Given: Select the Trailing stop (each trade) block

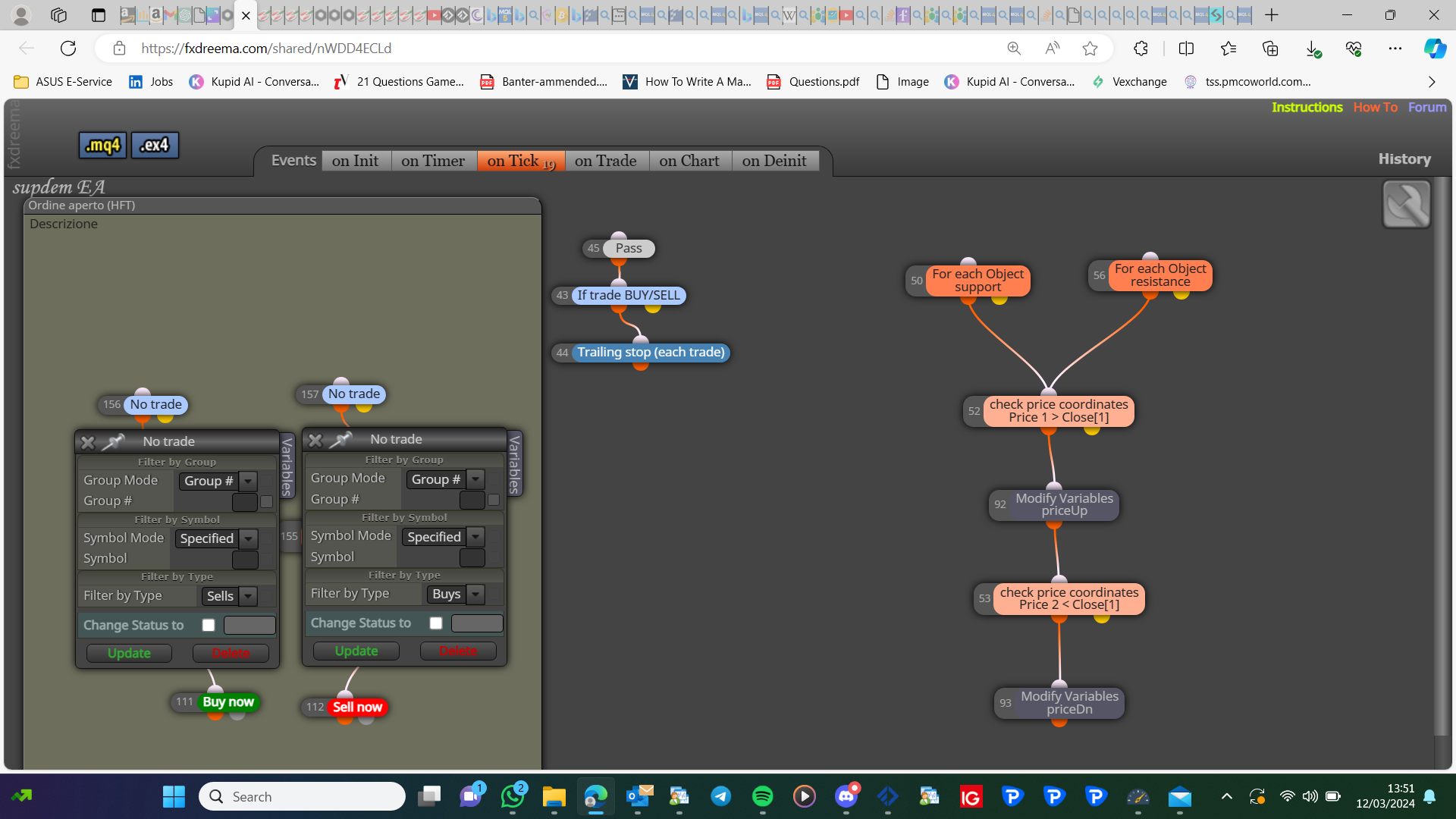Looking at the screenshot, I should click(651, 353).
